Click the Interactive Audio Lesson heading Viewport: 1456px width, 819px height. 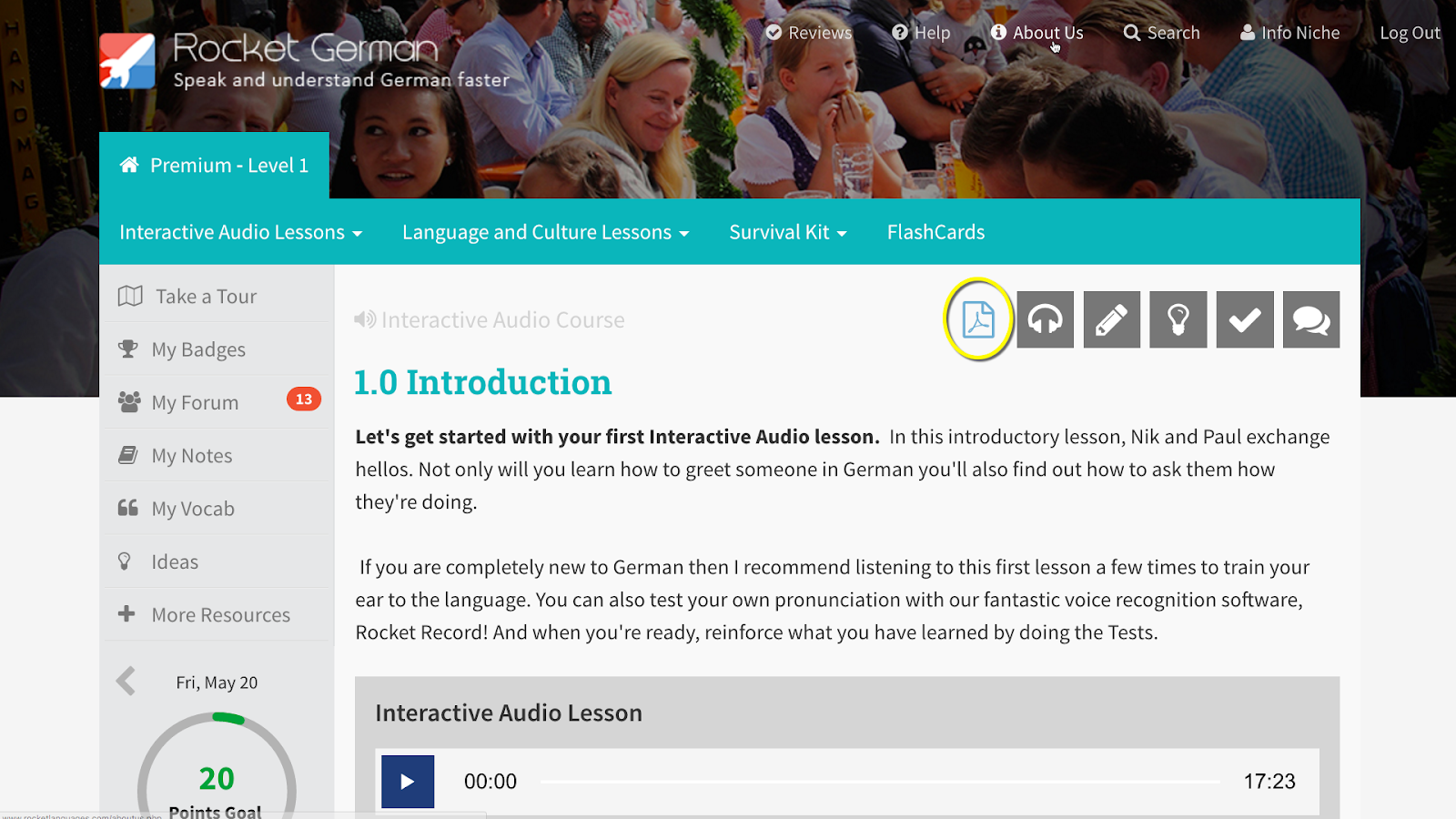tap(509, 713)
